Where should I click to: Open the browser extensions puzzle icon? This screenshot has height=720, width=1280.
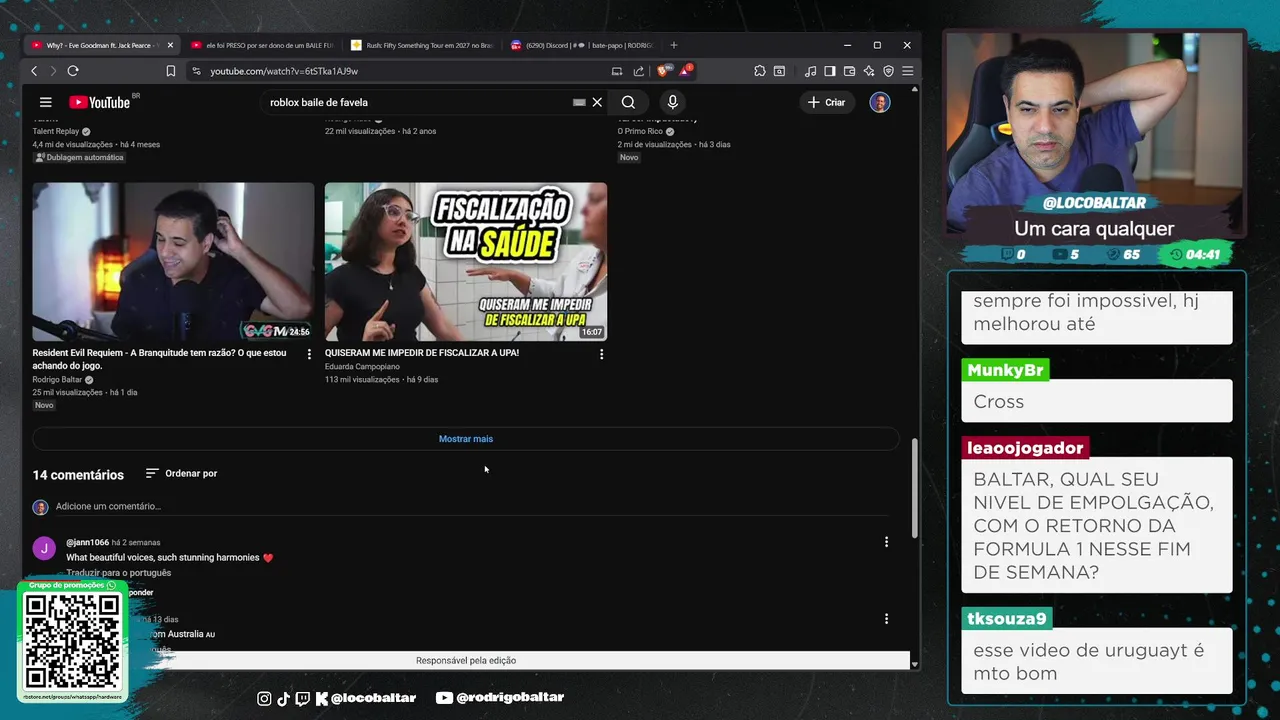pos(760,71)
